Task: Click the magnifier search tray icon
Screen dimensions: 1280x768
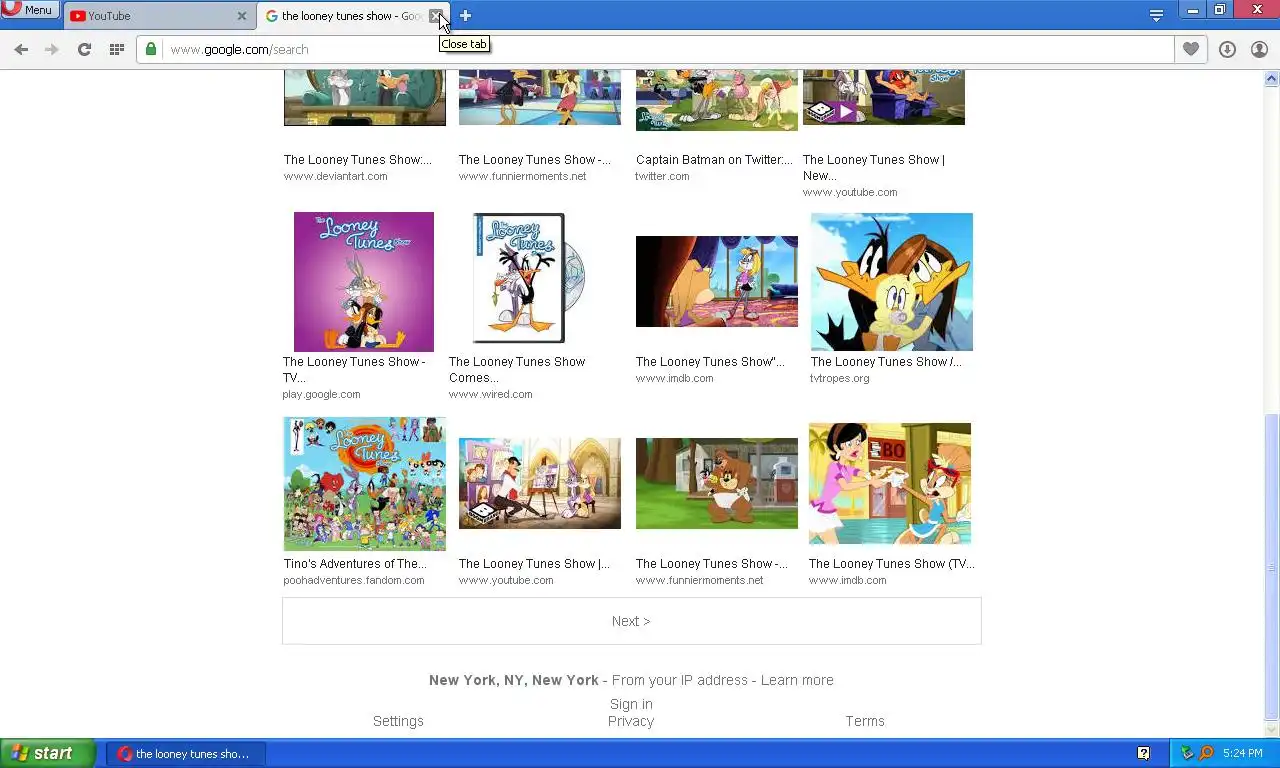Action: pos(1206,754)
